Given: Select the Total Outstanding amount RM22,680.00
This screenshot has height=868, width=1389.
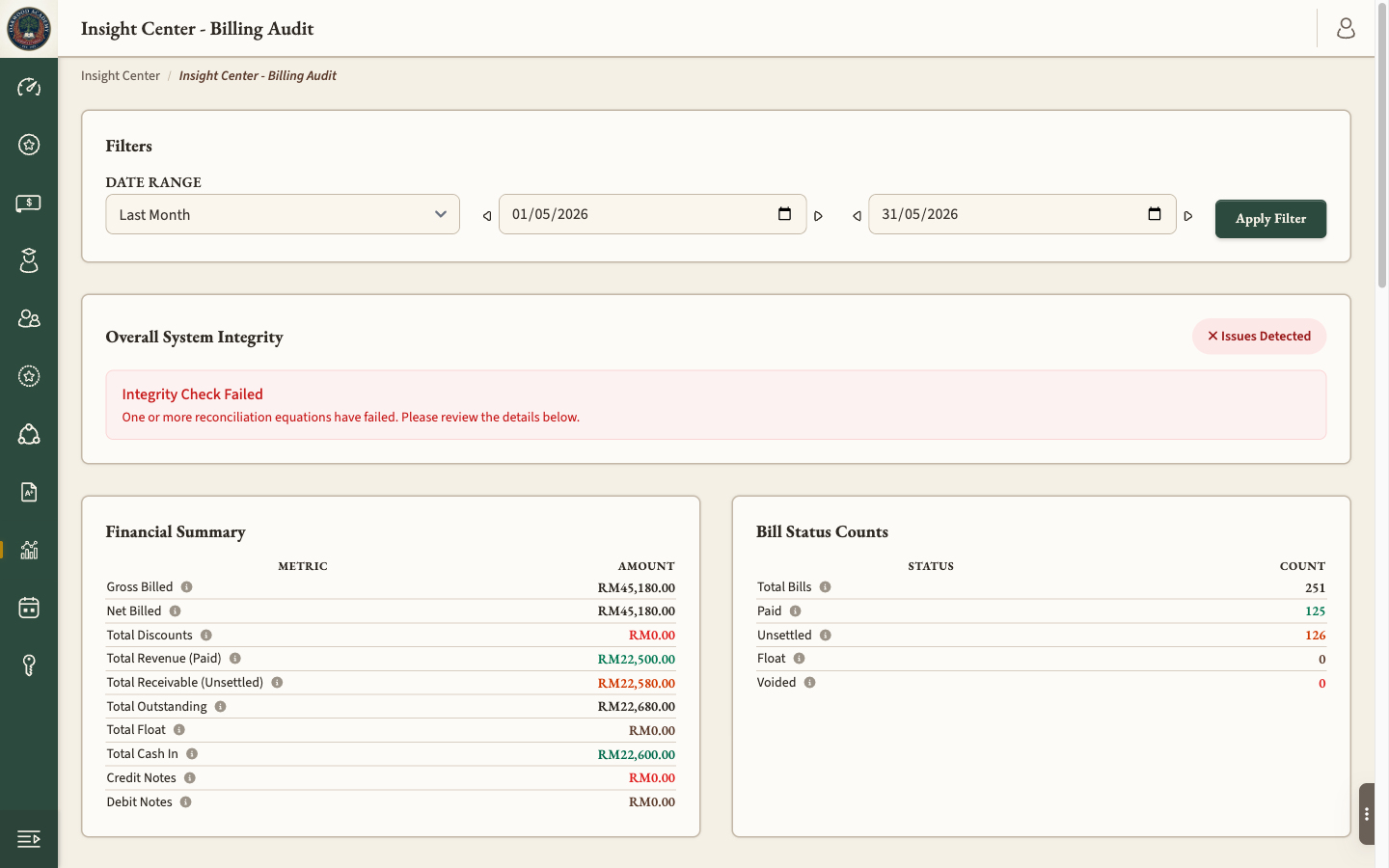Looking at the screenshot, I should pos(637,707).
